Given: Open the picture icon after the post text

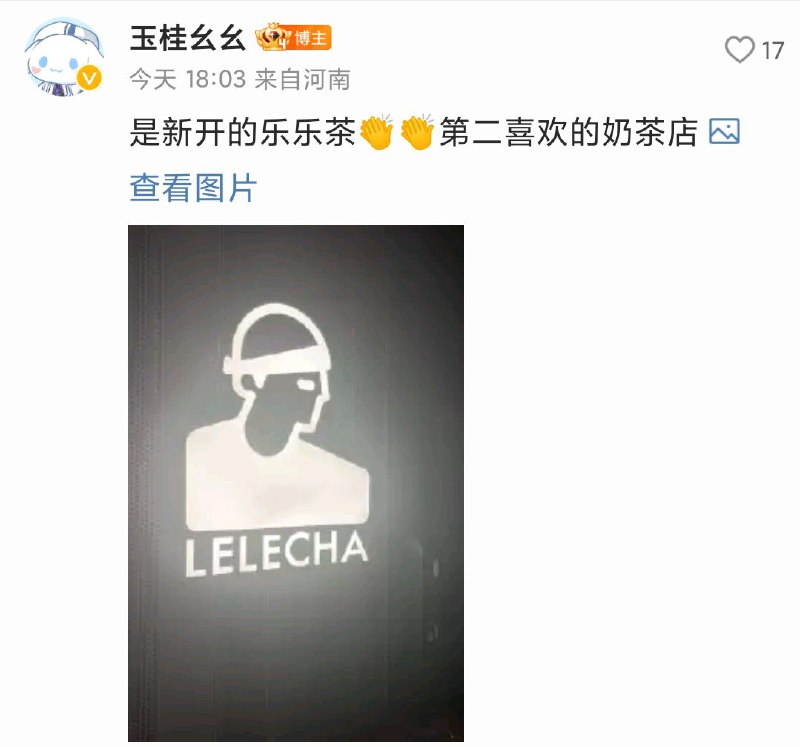Looking at the screenshot, I should coord(724,132).
